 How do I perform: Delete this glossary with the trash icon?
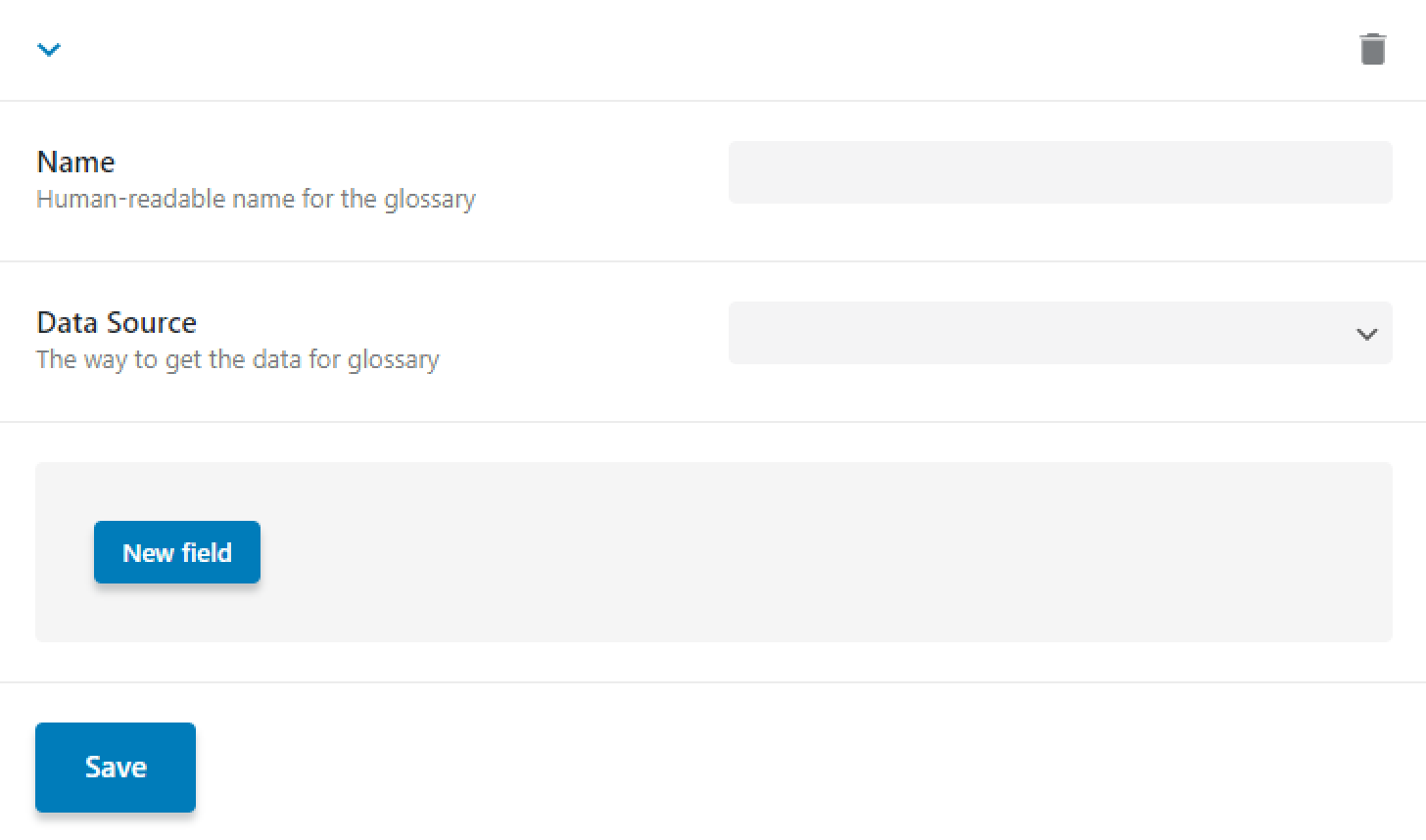tap(1372, 49)
